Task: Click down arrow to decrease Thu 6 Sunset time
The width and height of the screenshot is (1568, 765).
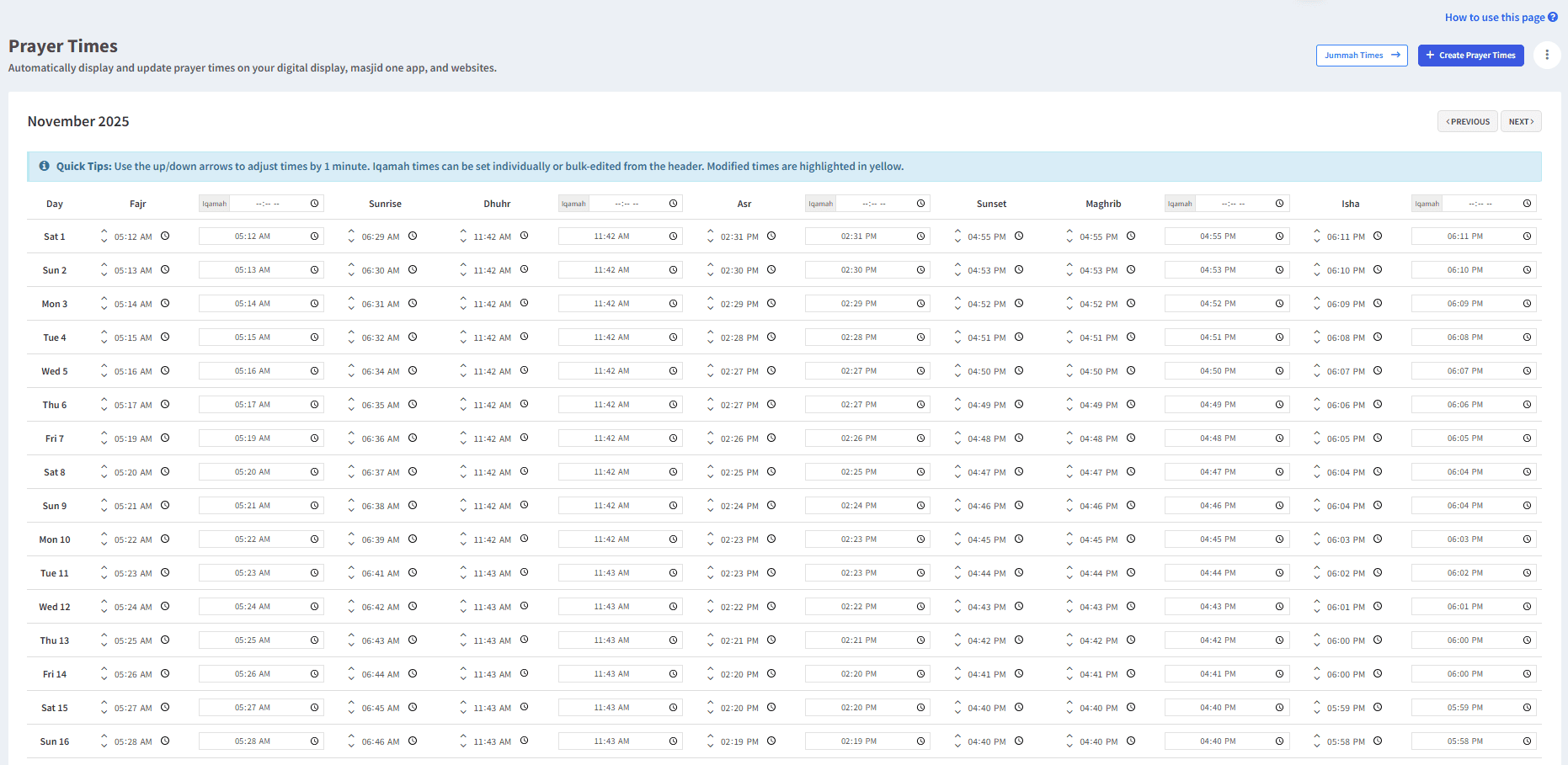Action: click(x=957, y=409)
